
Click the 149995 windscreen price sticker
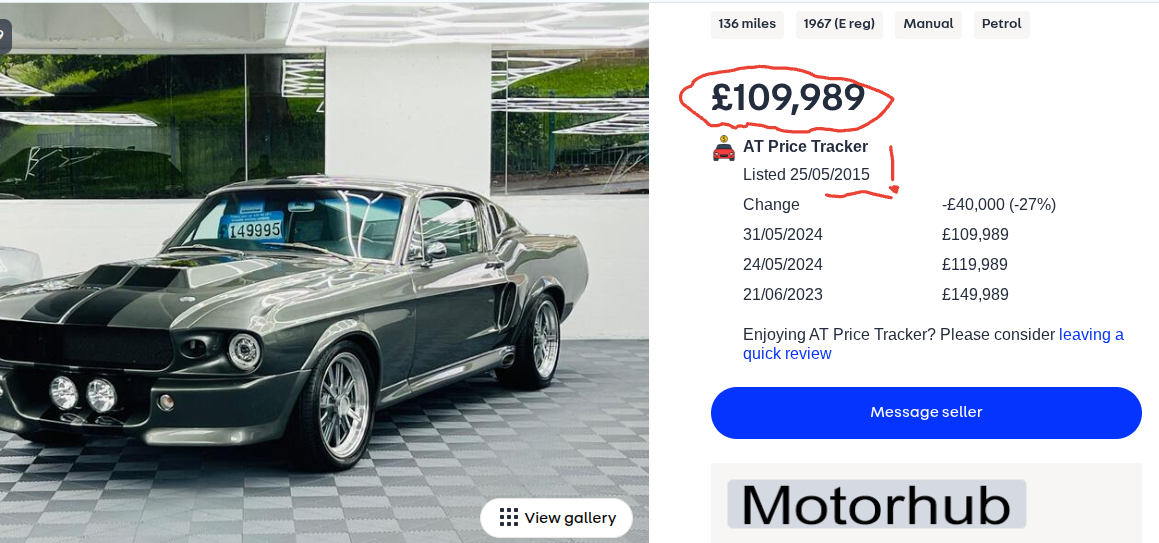tap(254, 229)
